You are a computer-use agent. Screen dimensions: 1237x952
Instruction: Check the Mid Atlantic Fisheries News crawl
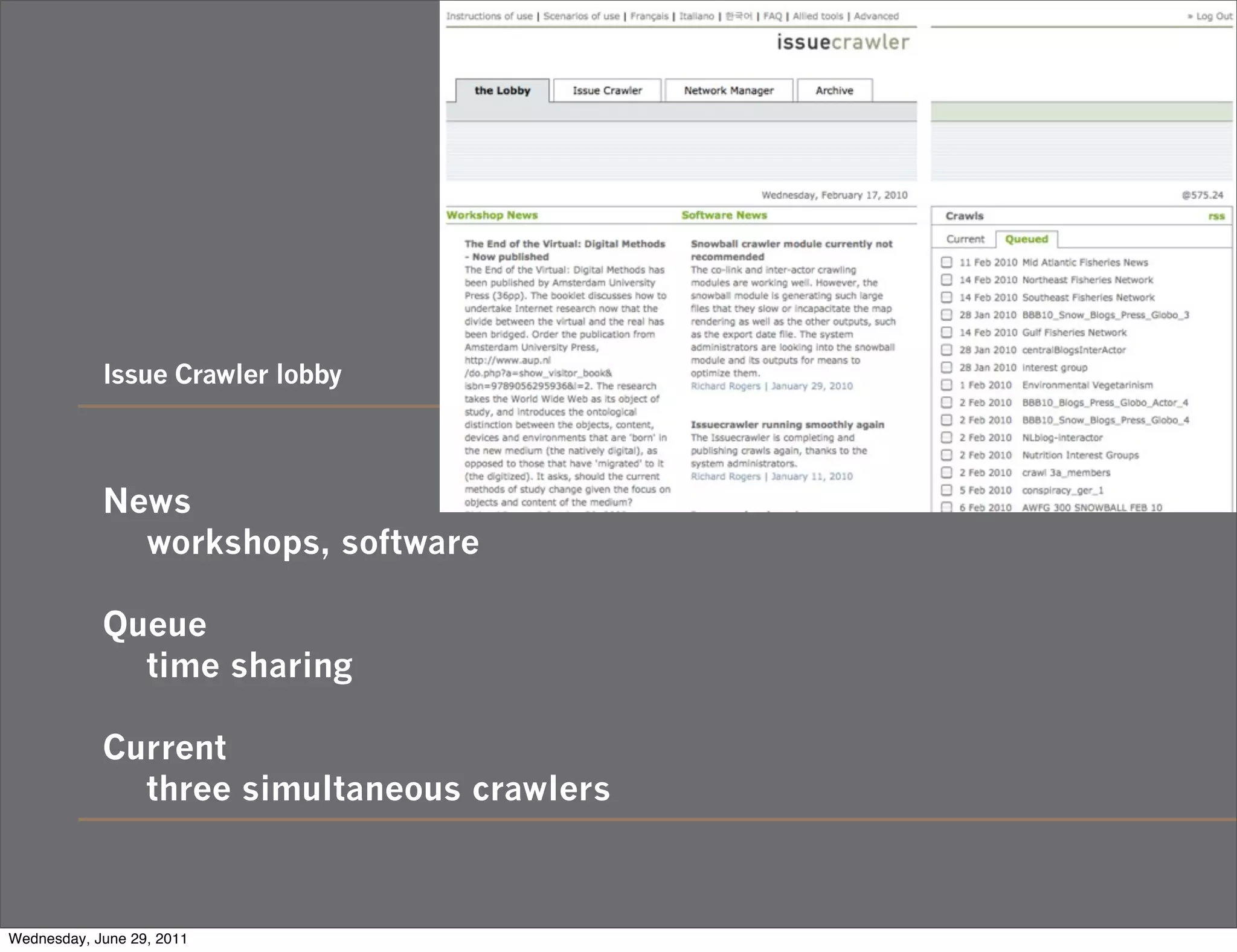tap(946, 262)
